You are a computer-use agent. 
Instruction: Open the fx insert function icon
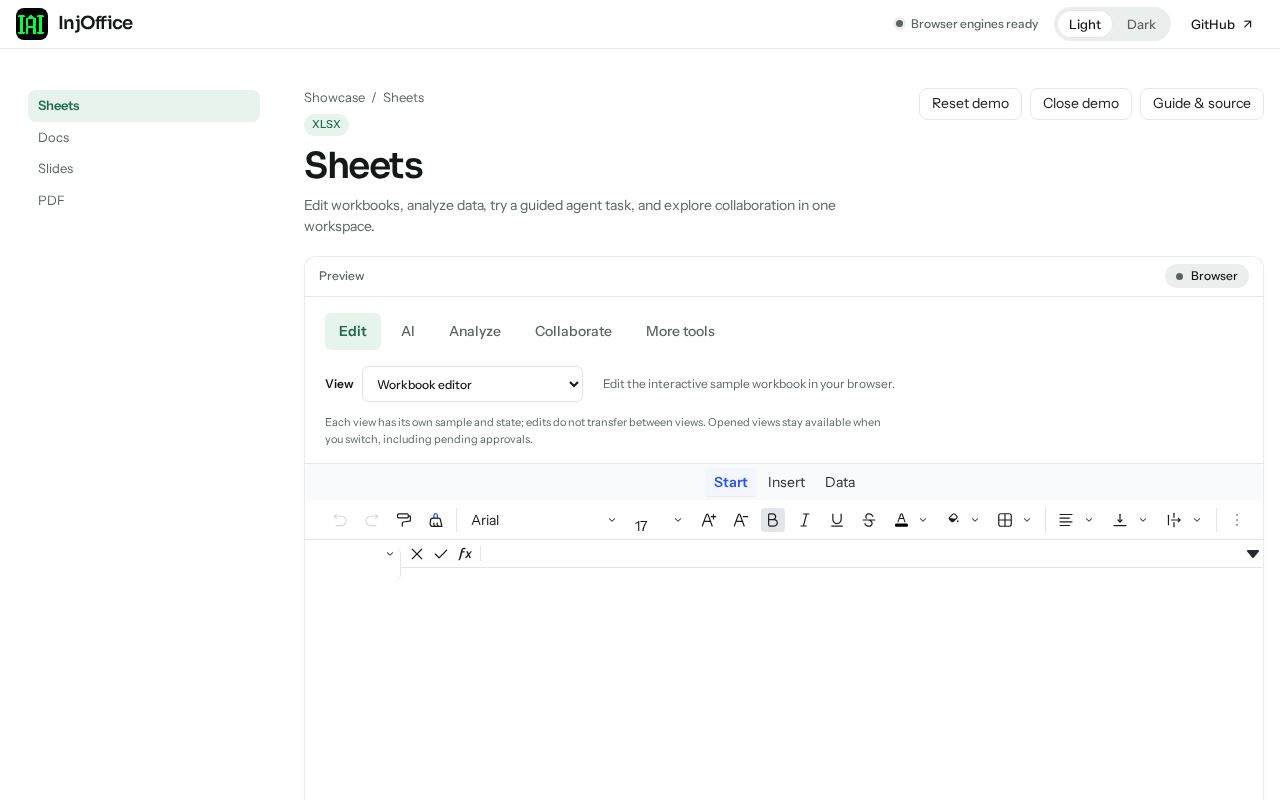click(x=465, y=554)
